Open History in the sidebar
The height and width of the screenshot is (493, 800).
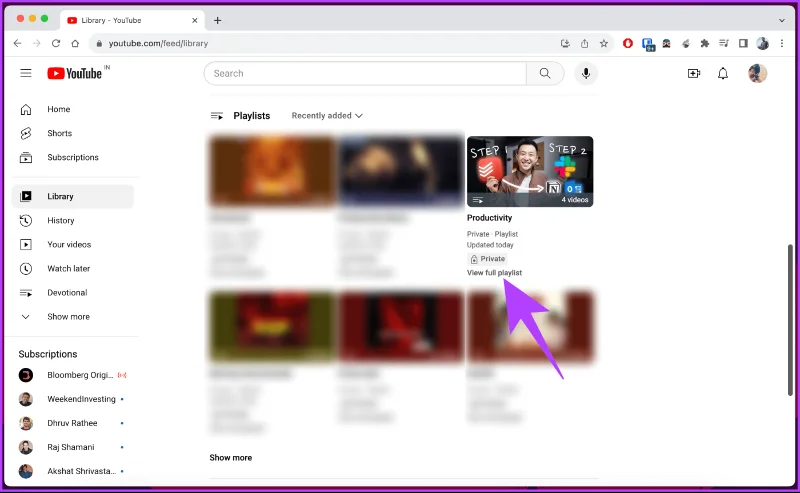(x=73, y=220)
